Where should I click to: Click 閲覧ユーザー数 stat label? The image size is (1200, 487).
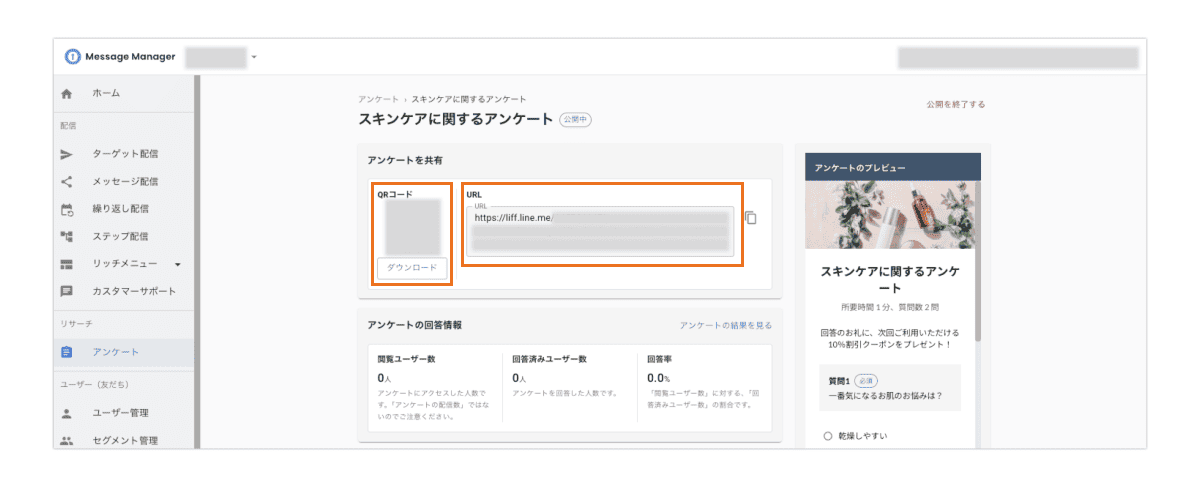point(406,357)
